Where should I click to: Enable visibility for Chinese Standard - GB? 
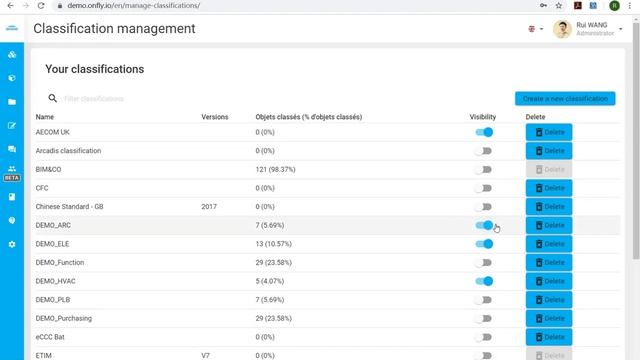(484, 207)
